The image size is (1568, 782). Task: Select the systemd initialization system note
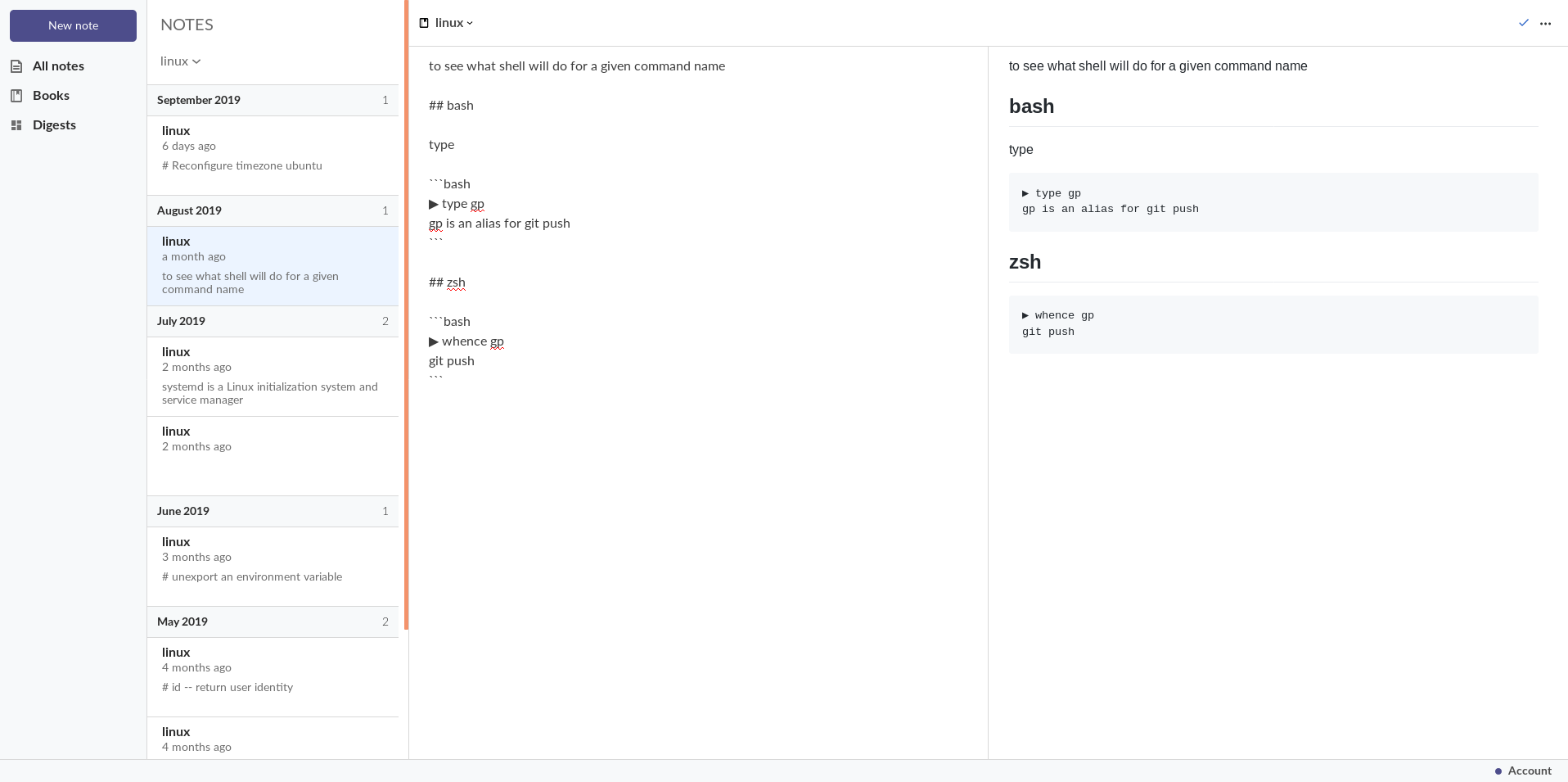(273, 377)
